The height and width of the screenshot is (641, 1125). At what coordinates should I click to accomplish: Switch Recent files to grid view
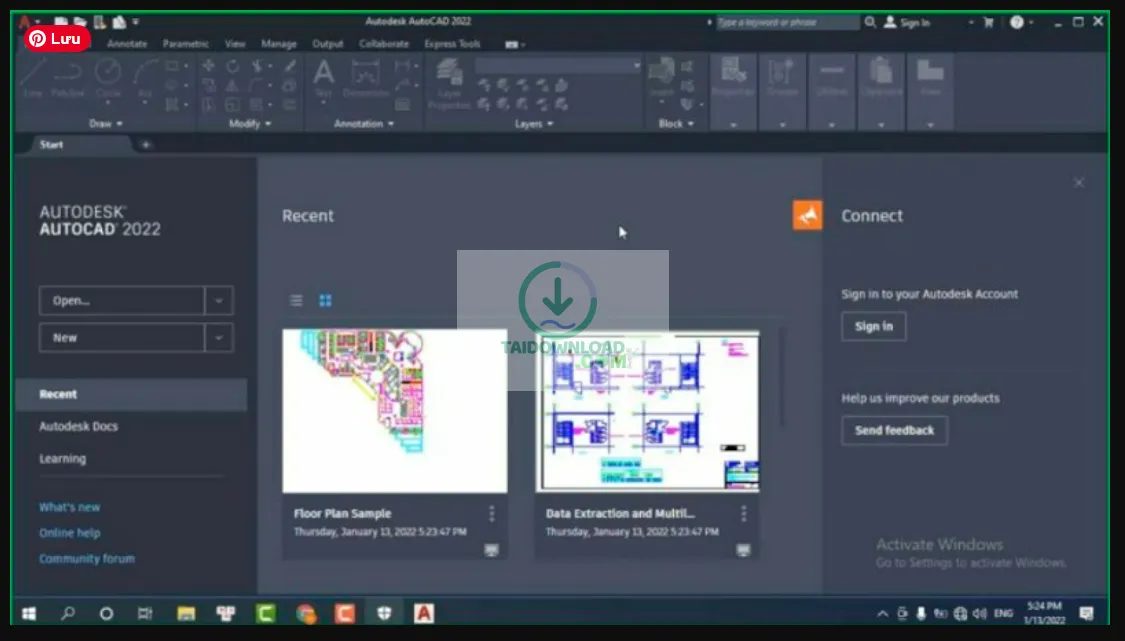coord(324,299)
